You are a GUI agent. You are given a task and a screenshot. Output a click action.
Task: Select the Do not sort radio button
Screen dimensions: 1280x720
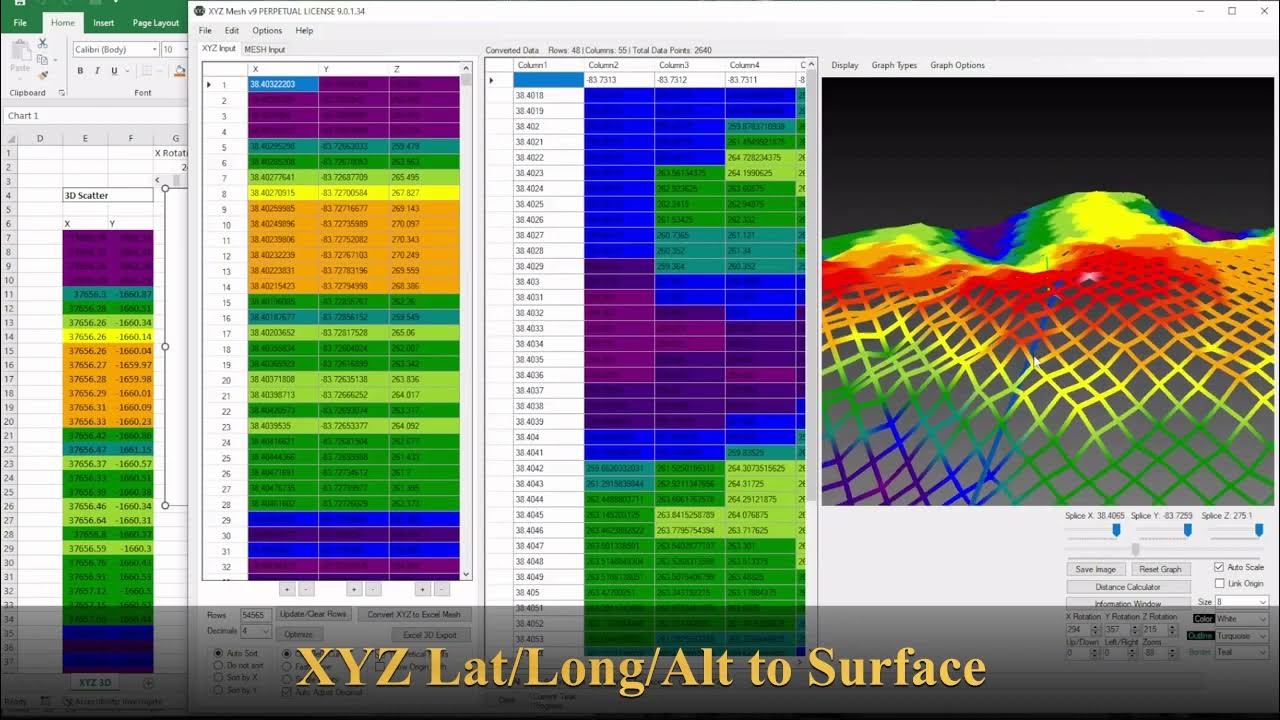(219, 665)
